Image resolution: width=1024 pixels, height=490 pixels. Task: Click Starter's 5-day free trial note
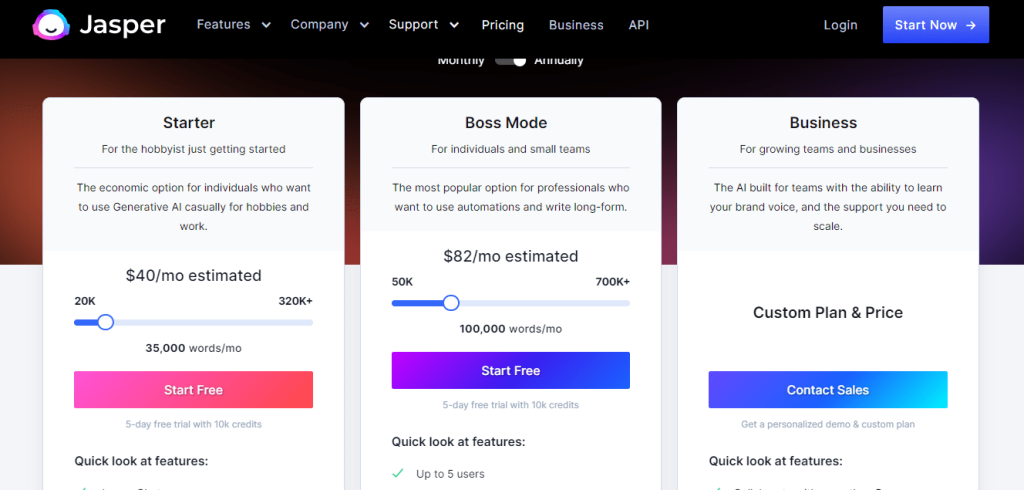point(193,424)
